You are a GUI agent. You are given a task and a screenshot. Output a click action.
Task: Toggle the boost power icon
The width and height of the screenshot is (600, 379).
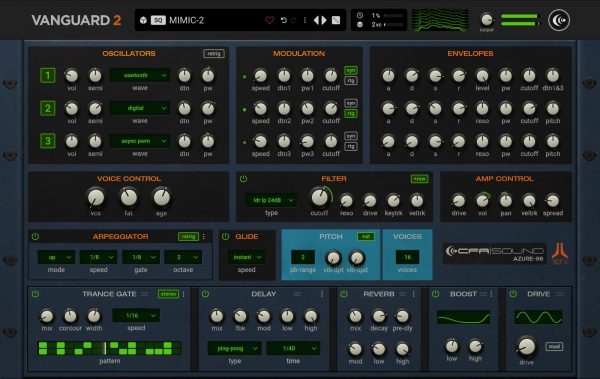coord(435,294)
